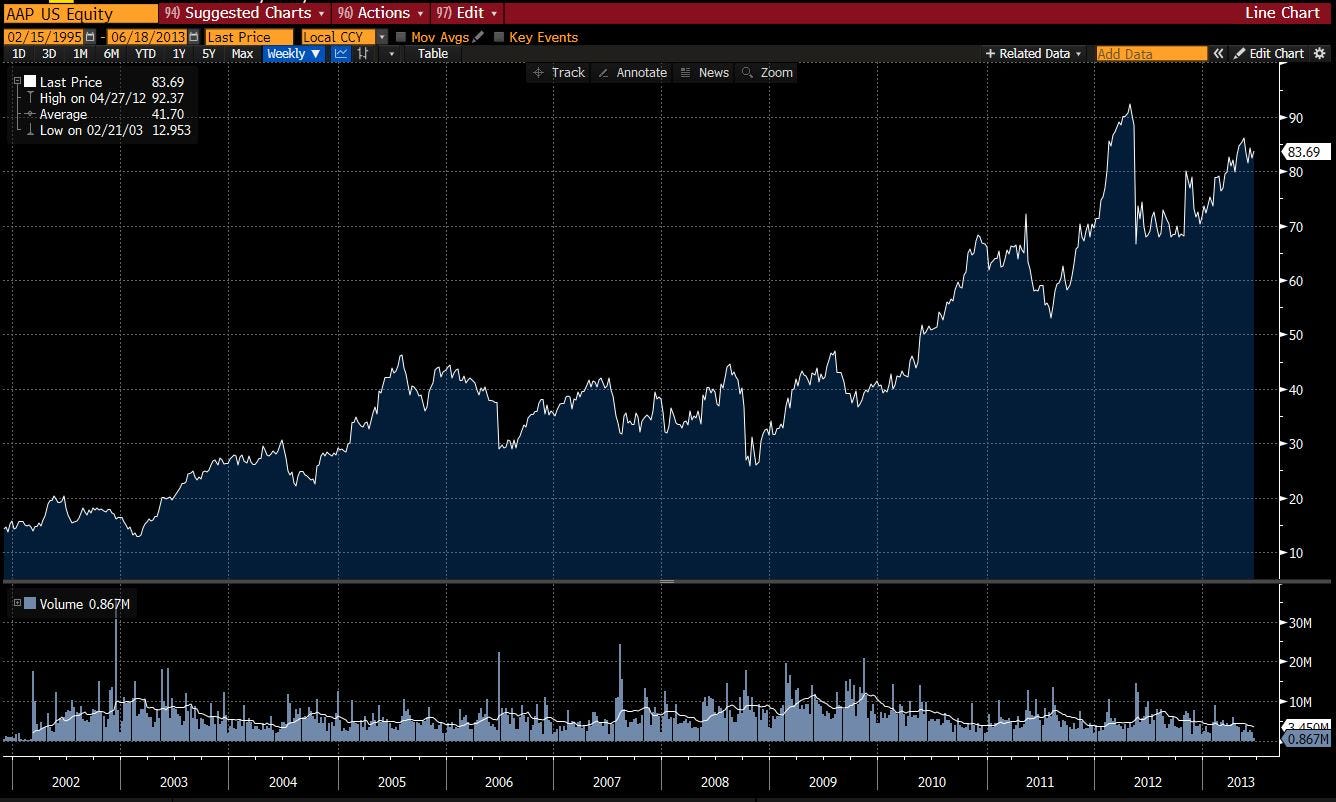Open the Local CCY currency dropdown arrow
This screenshot has height=802, width=1336.
(382, 37)
